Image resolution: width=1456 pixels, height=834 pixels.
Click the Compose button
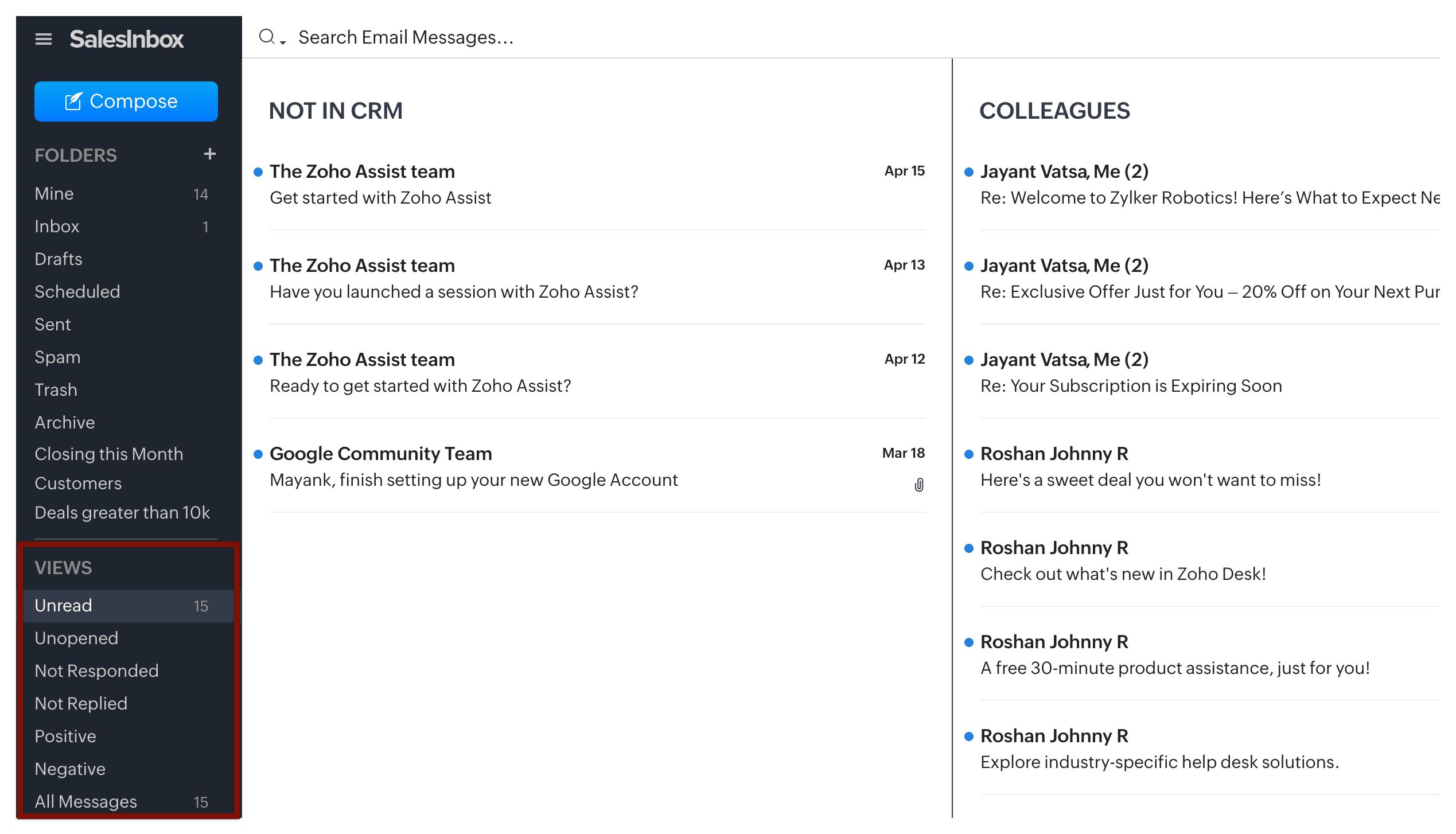[126, 102]
